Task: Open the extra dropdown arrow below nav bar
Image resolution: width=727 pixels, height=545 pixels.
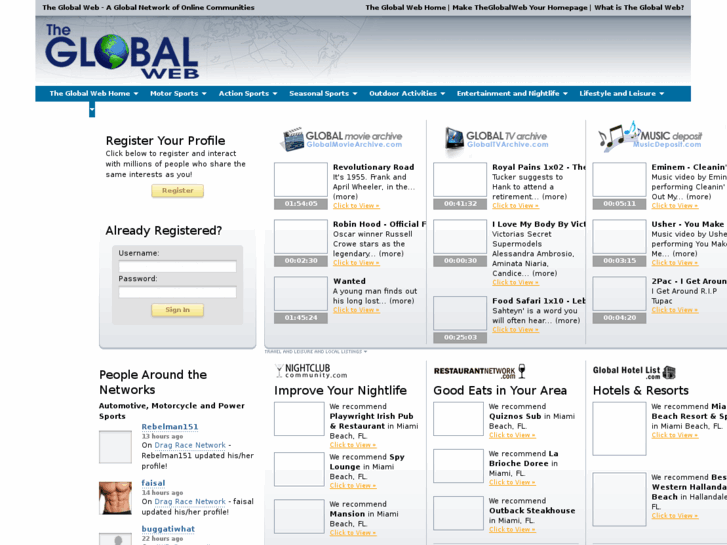Action: [x=92, y=110]
